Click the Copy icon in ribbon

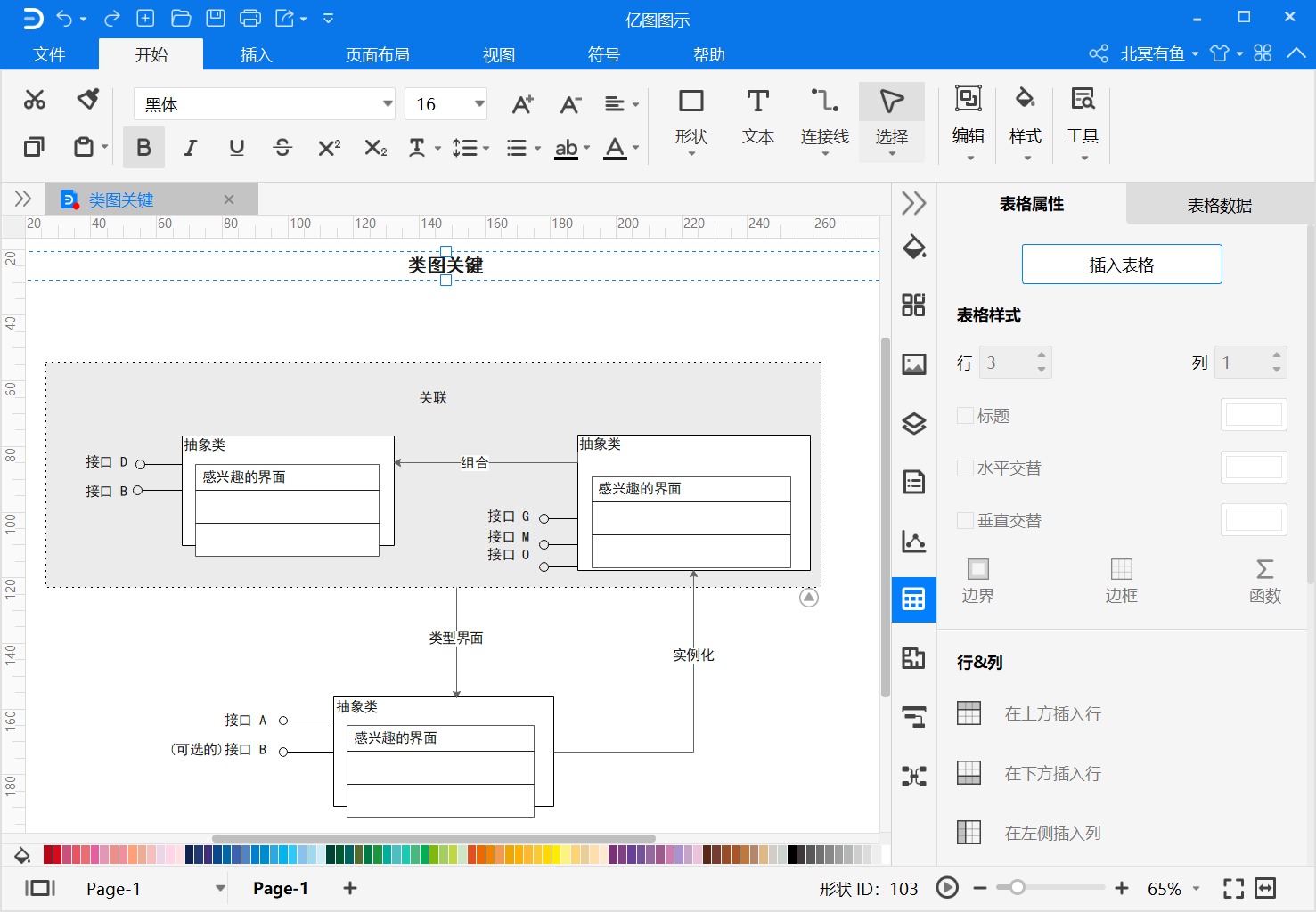[34, 147]
